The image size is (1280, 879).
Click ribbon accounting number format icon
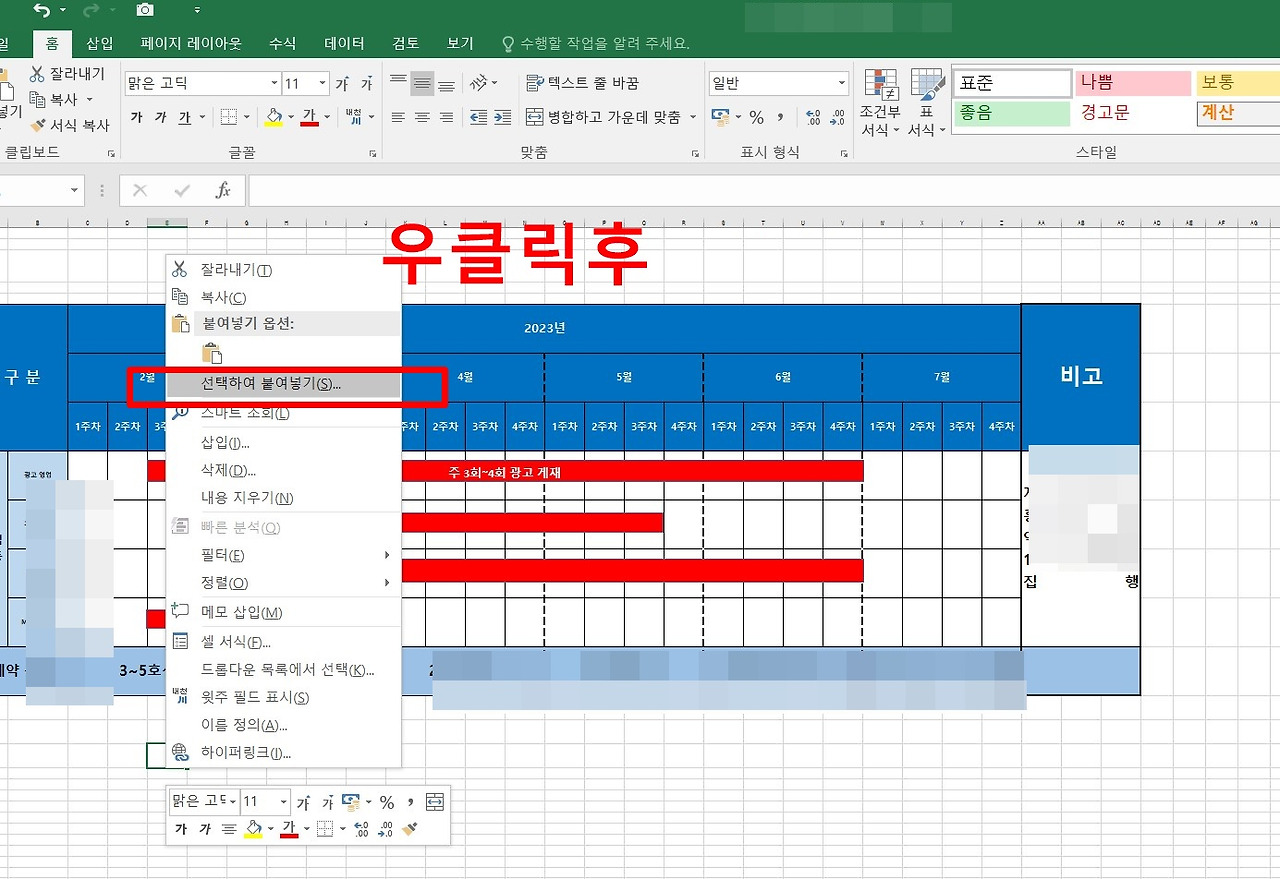pyautogui.click(x=720, y=117)
